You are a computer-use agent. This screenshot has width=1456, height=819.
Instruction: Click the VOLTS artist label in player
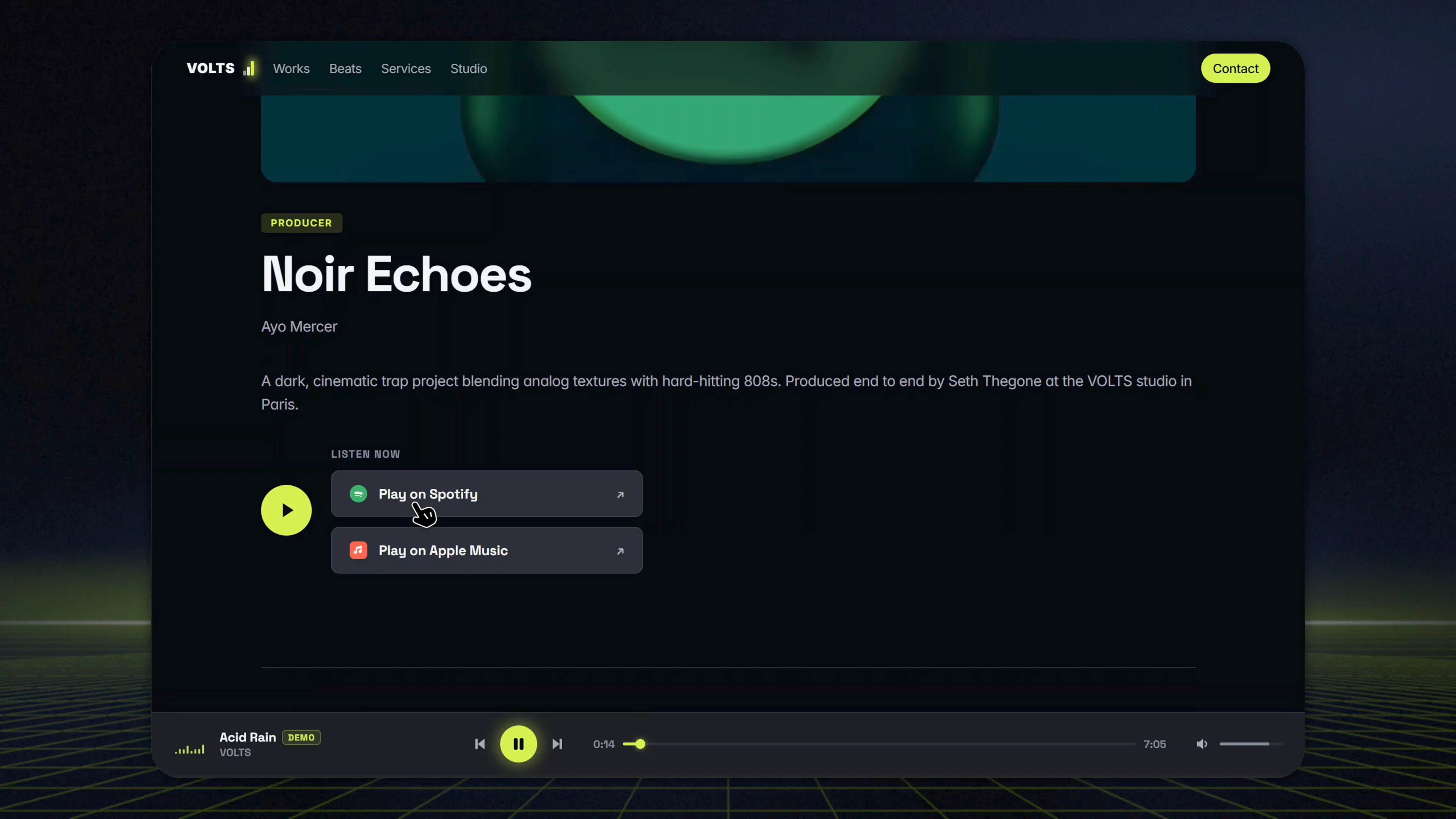pyautogui.click(x=235, y=753)
